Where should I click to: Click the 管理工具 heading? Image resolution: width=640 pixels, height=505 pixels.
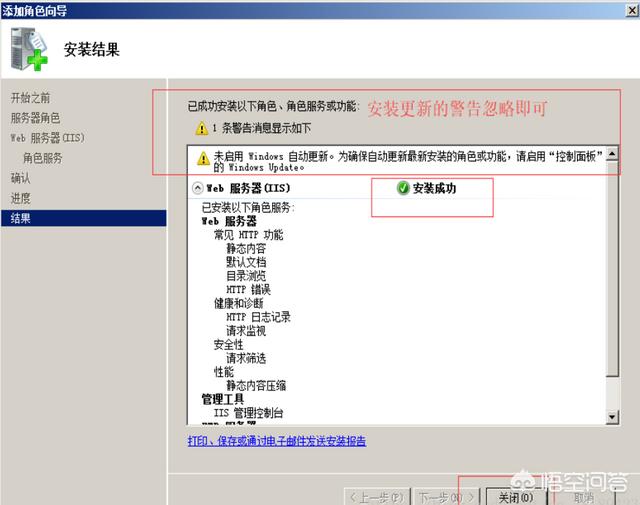click(223, 399)
